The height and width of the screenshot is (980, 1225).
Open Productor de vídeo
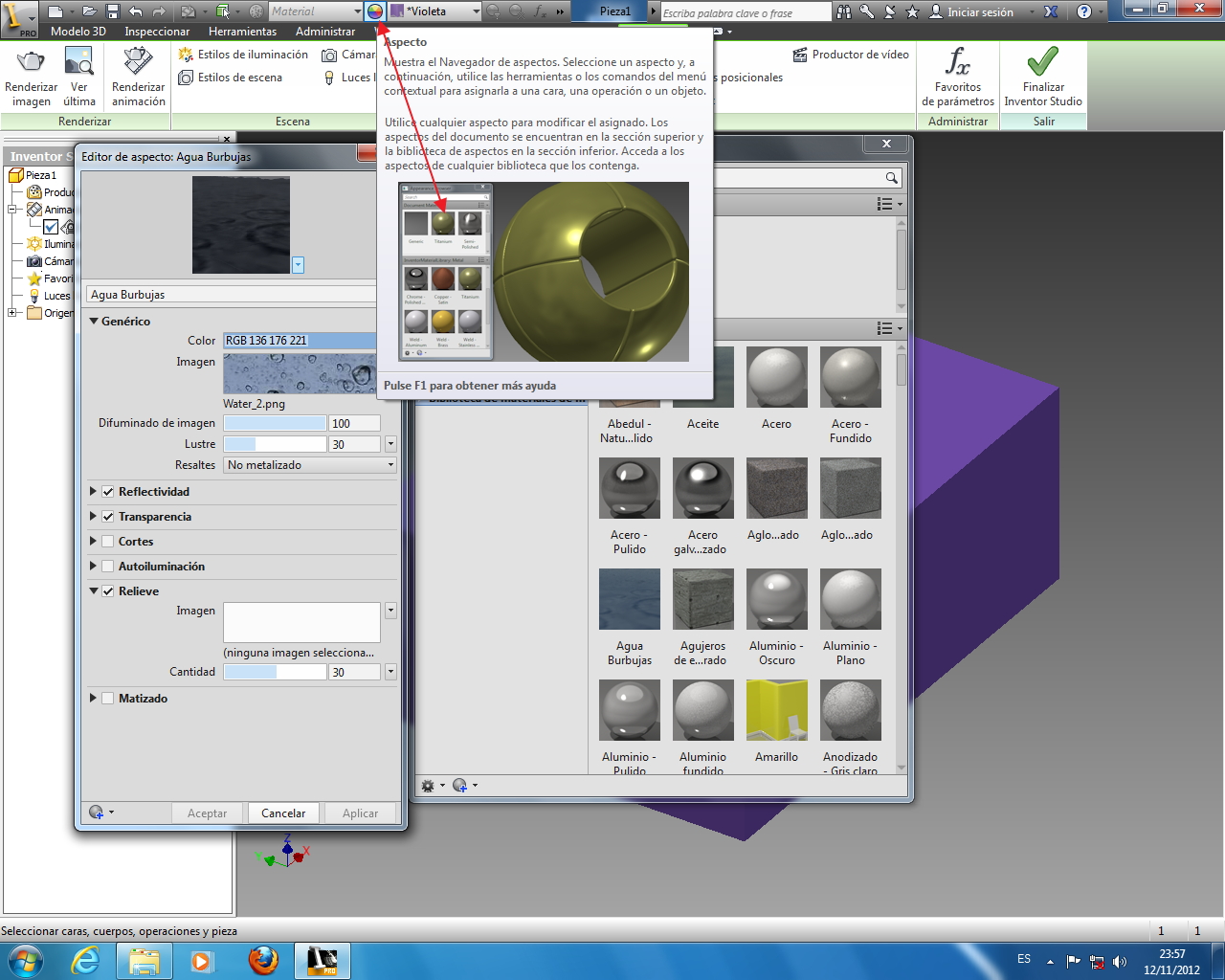click(x=851, y=55)
